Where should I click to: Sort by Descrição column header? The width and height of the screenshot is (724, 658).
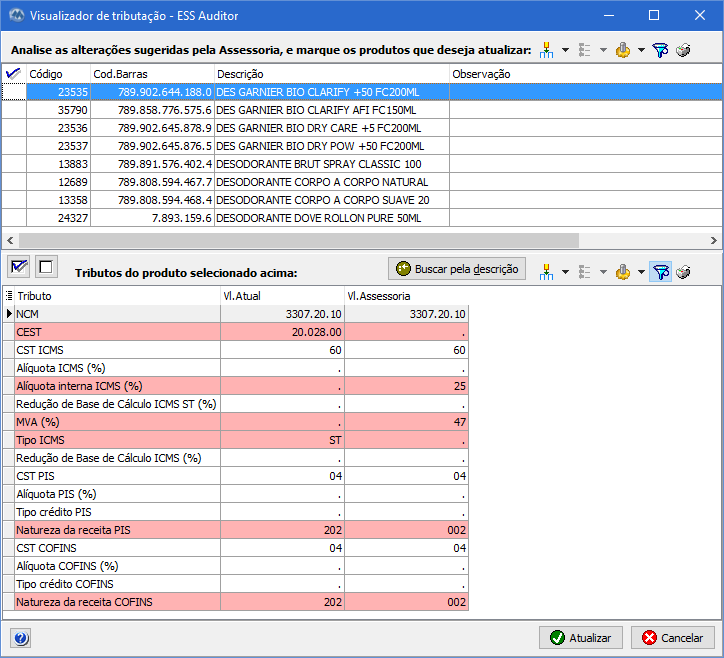(x=332, y=74)
